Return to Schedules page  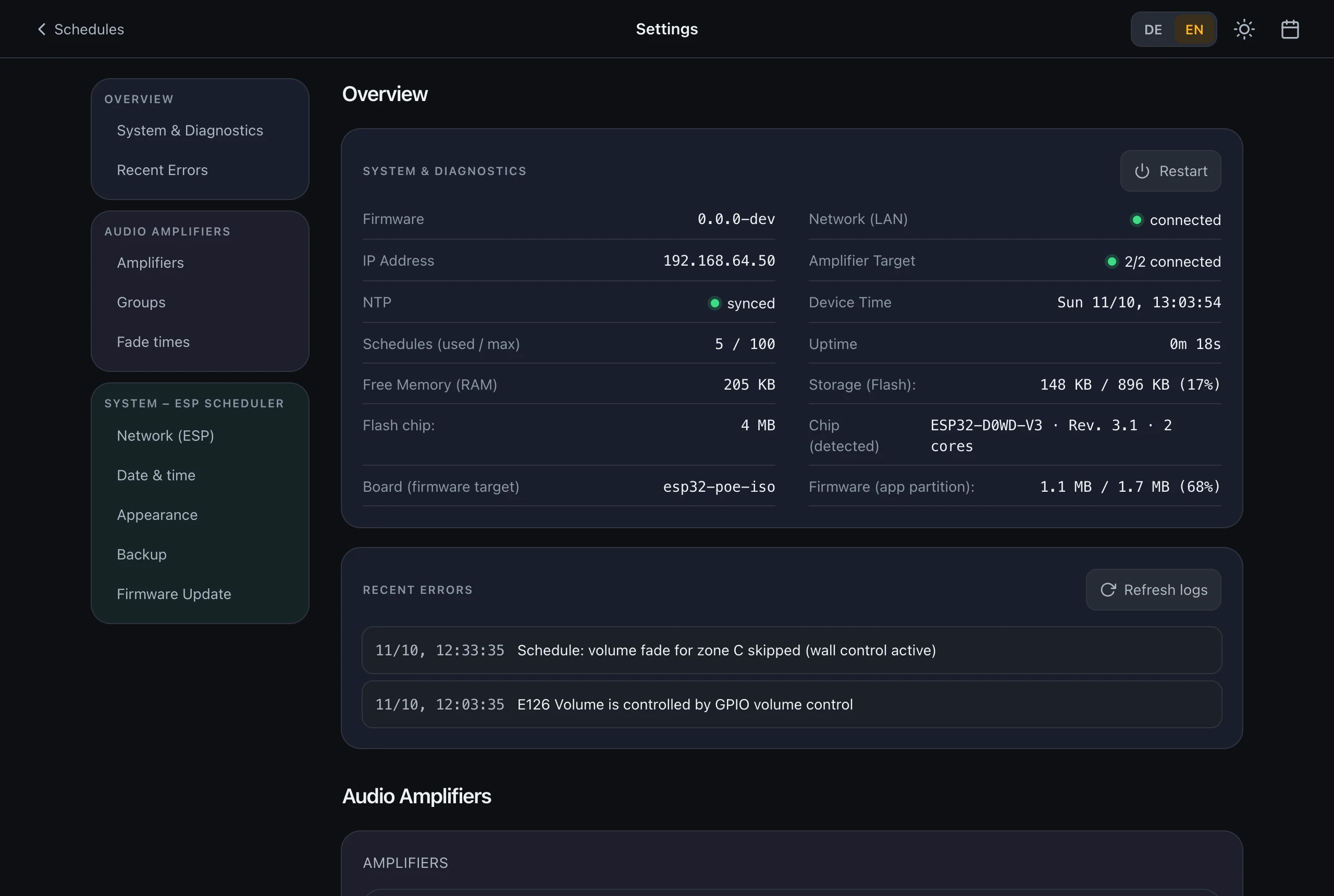81,29
